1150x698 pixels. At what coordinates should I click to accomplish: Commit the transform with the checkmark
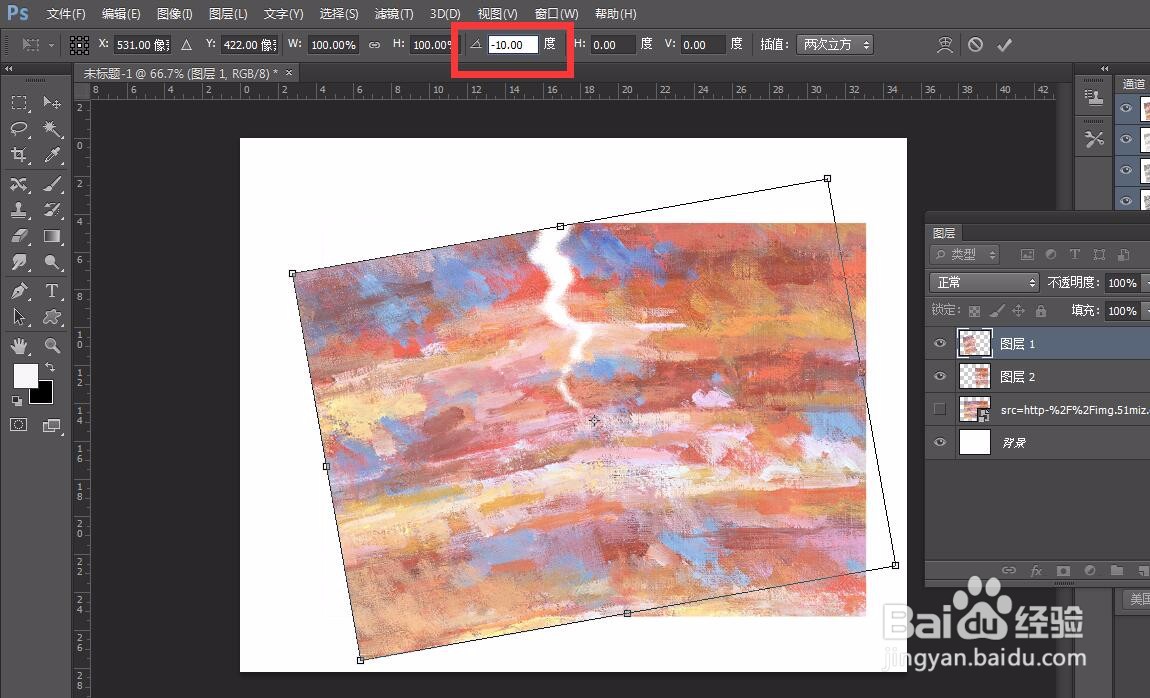click(1004, 45)
